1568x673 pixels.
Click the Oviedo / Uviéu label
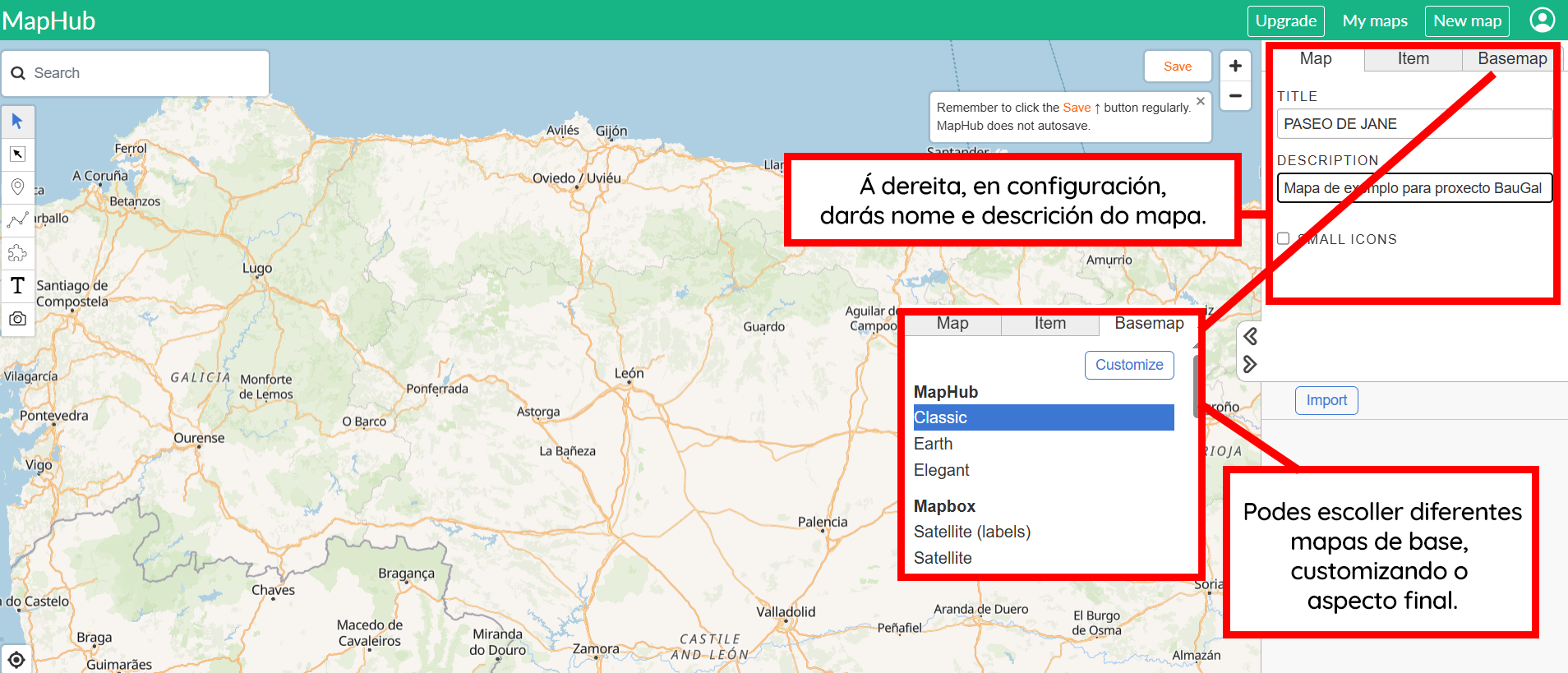577,178
